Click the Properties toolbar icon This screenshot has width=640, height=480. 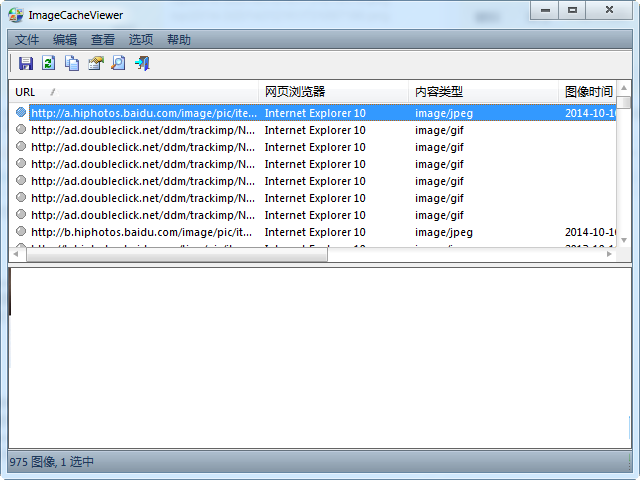95,64
